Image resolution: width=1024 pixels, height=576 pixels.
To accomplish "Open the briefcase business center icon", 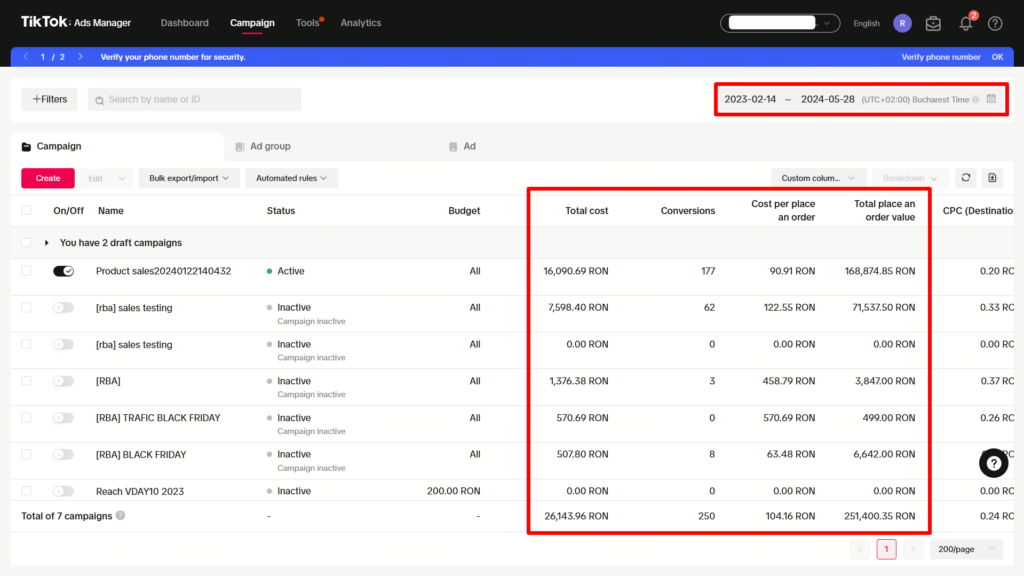I will point(933,24).
